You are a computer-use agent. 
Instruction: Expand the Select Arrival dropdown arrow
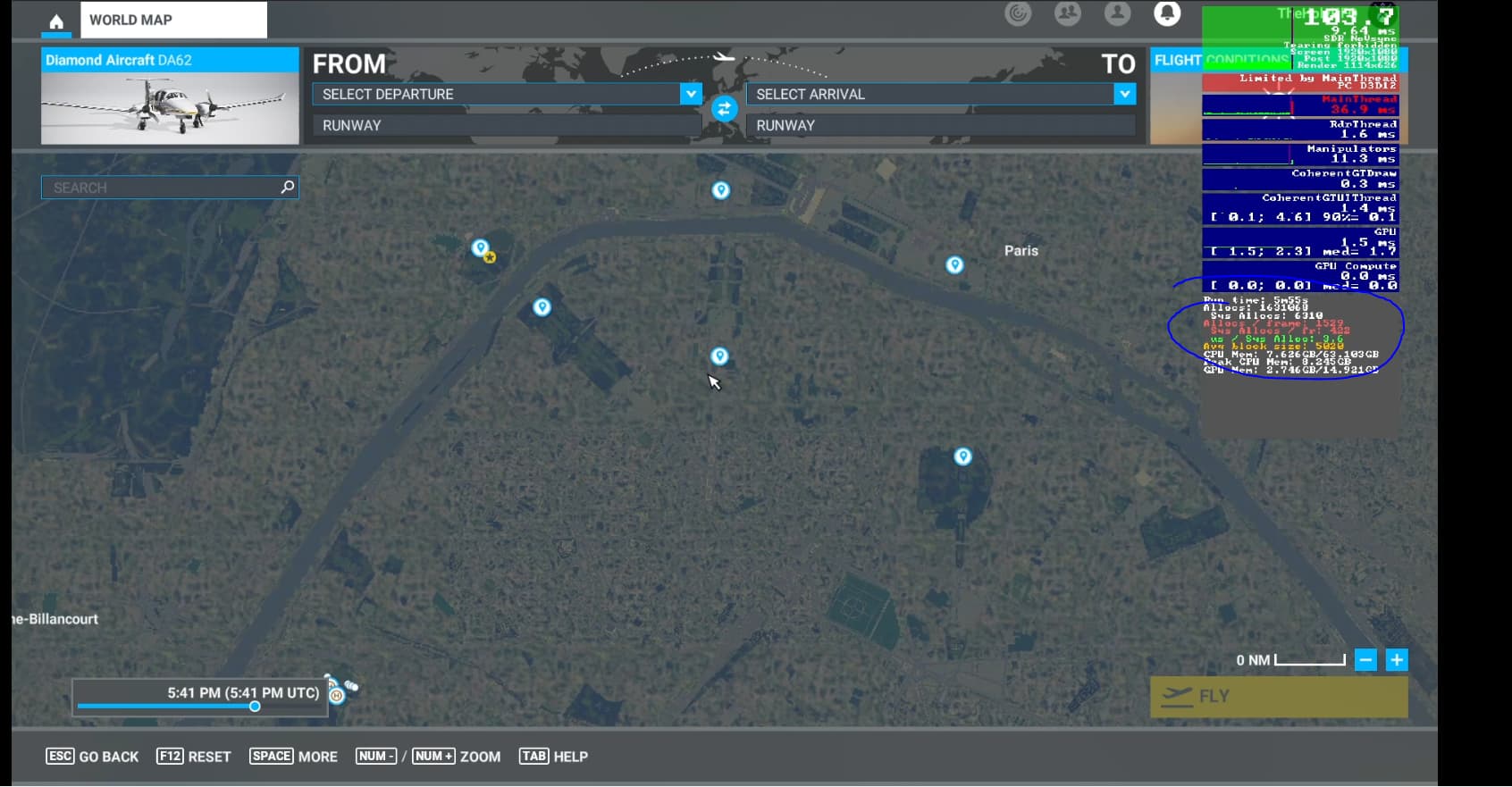point(1125,94)
